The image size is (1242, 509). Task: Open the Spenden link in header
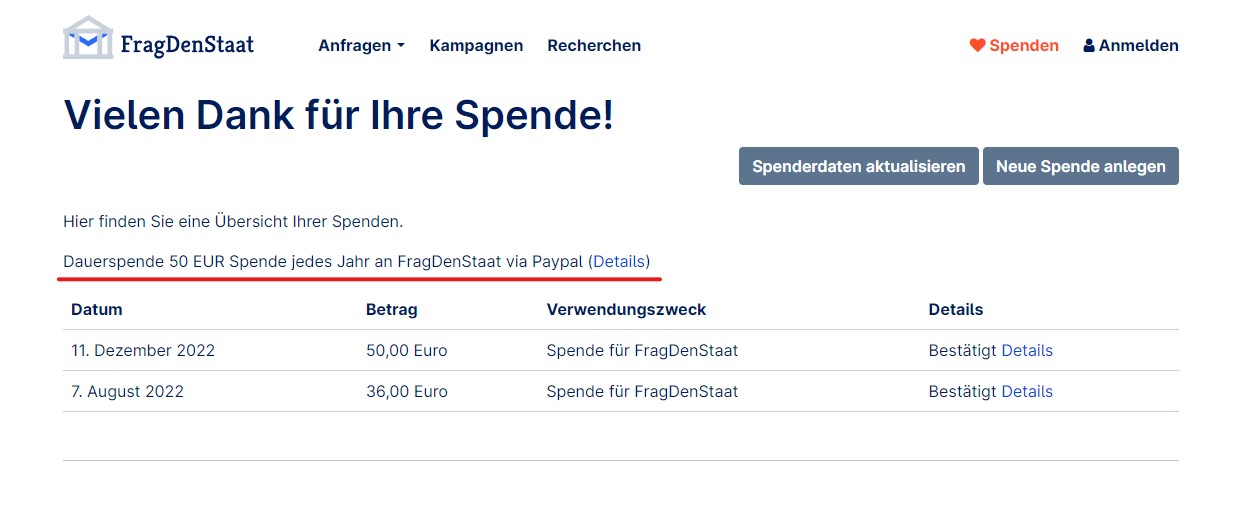(1023, 46)
